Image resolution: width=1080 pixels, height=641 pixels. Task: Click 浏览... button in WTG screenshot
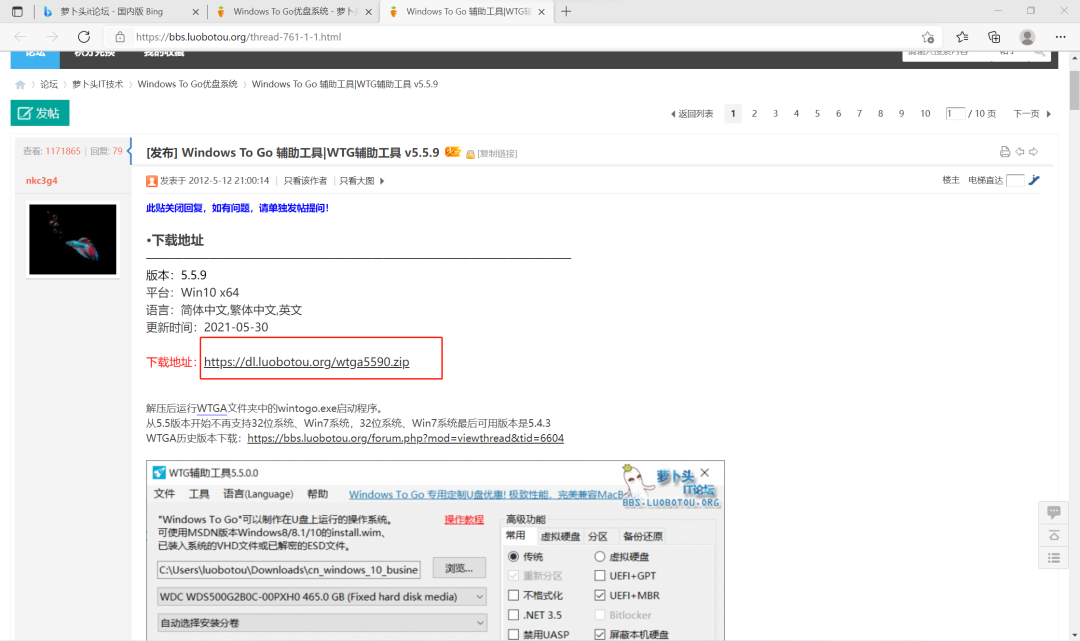coord(459,568)
